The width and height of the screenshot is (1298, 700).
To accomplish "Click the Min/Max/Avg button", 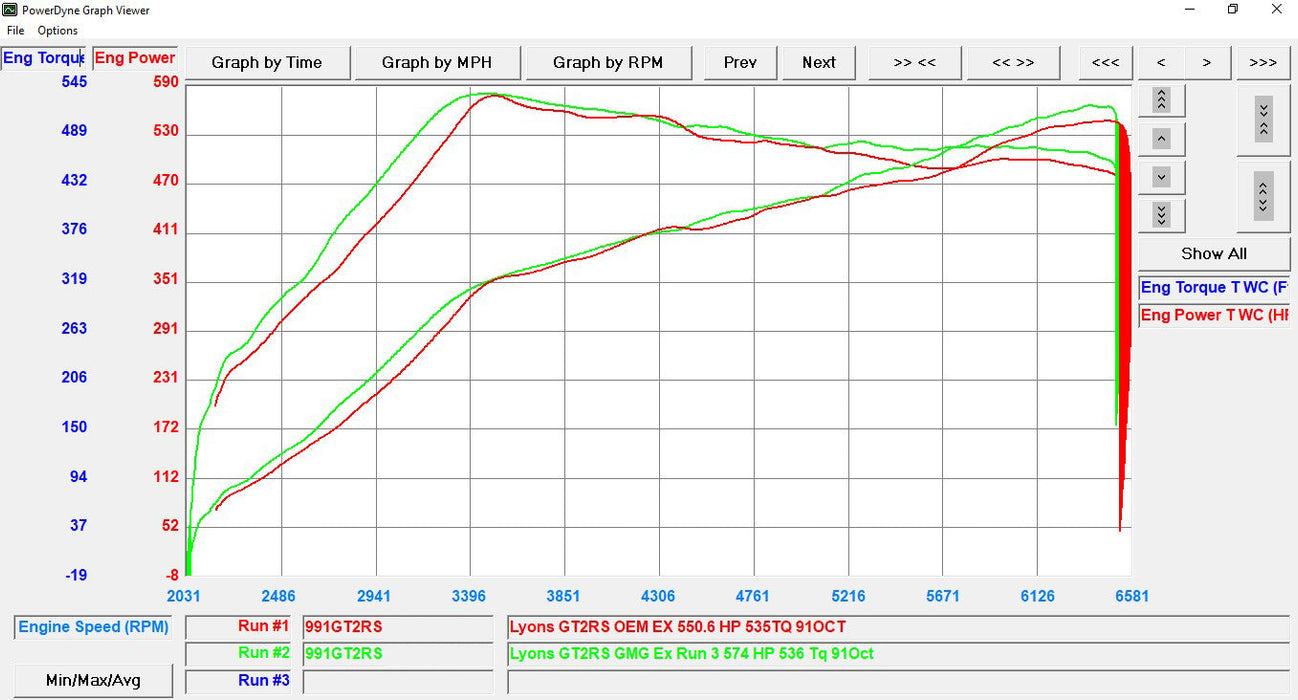I will click(93, 681).
